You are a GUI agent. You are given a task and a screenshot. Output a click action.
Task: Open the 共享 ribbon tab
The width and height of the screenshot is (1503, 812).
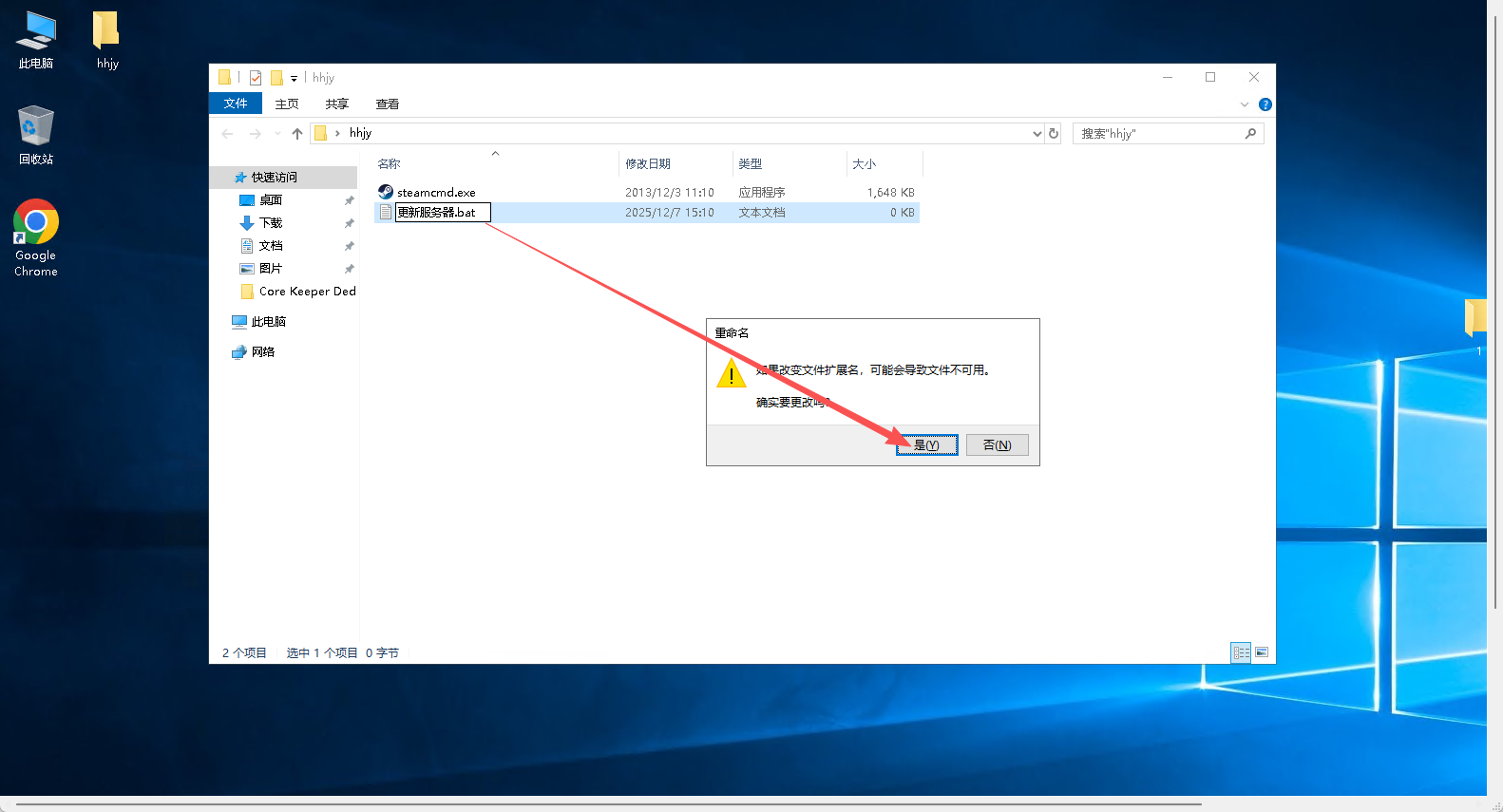coord(336,104)
